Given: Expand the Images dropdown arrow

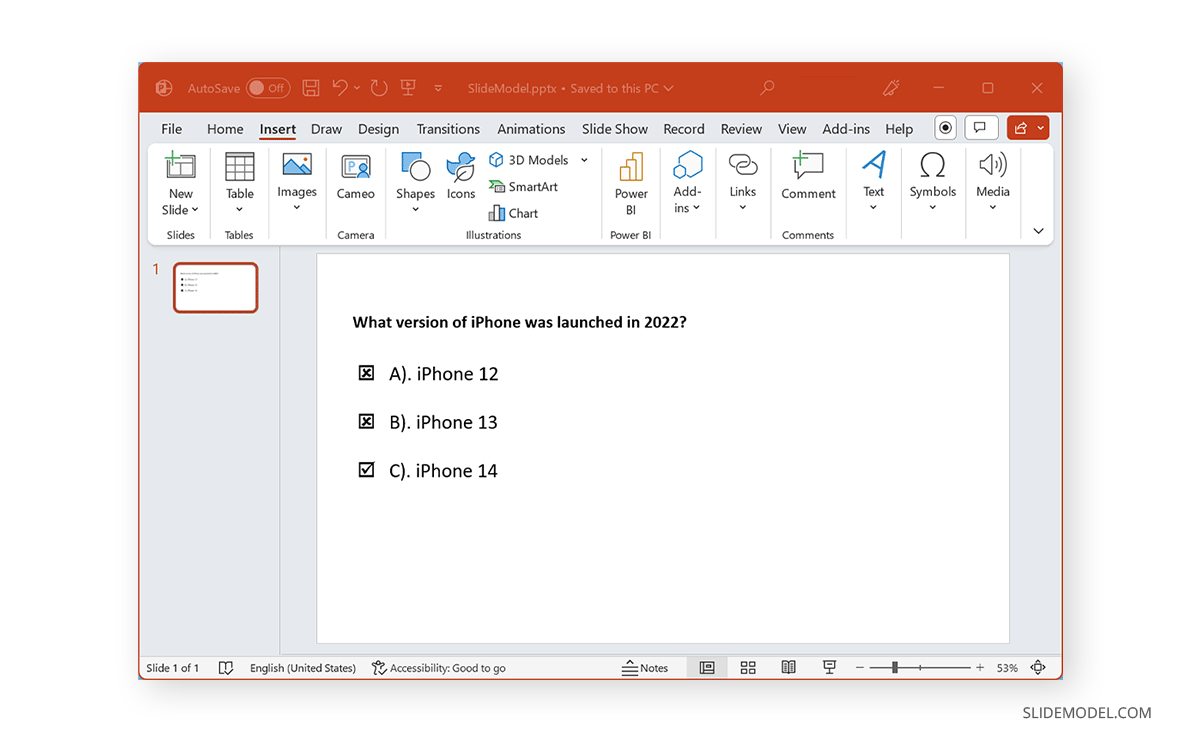Looking at the screenshot, I should pos(297,208).
